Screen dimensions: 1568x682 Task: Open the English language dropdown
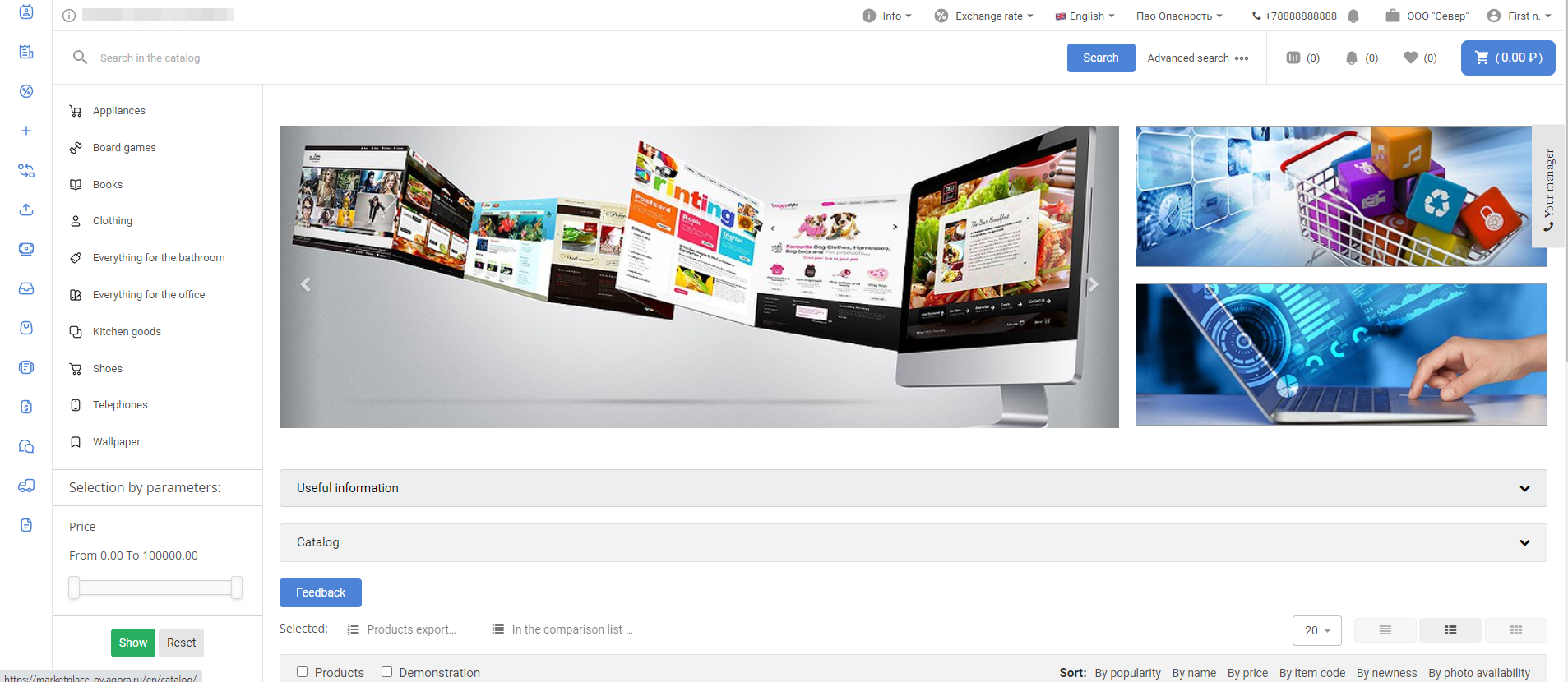click(1085, 16)
